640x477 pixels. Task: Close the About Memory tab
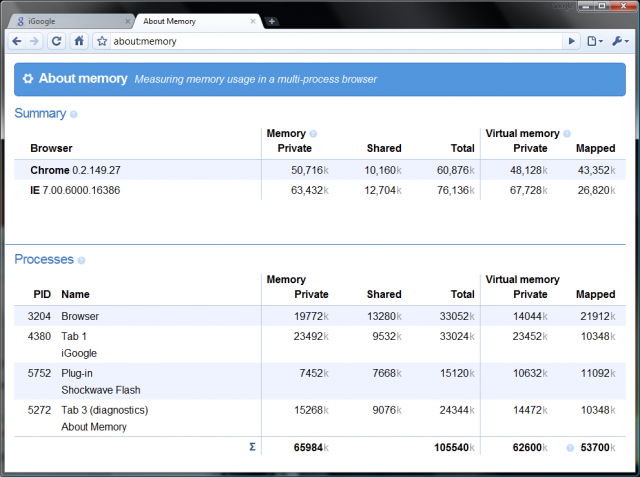[253, 21]
